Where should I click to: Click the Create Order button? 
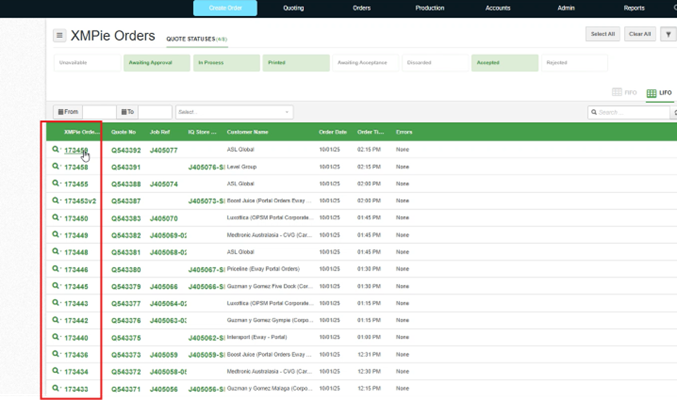tap(225, 8)
